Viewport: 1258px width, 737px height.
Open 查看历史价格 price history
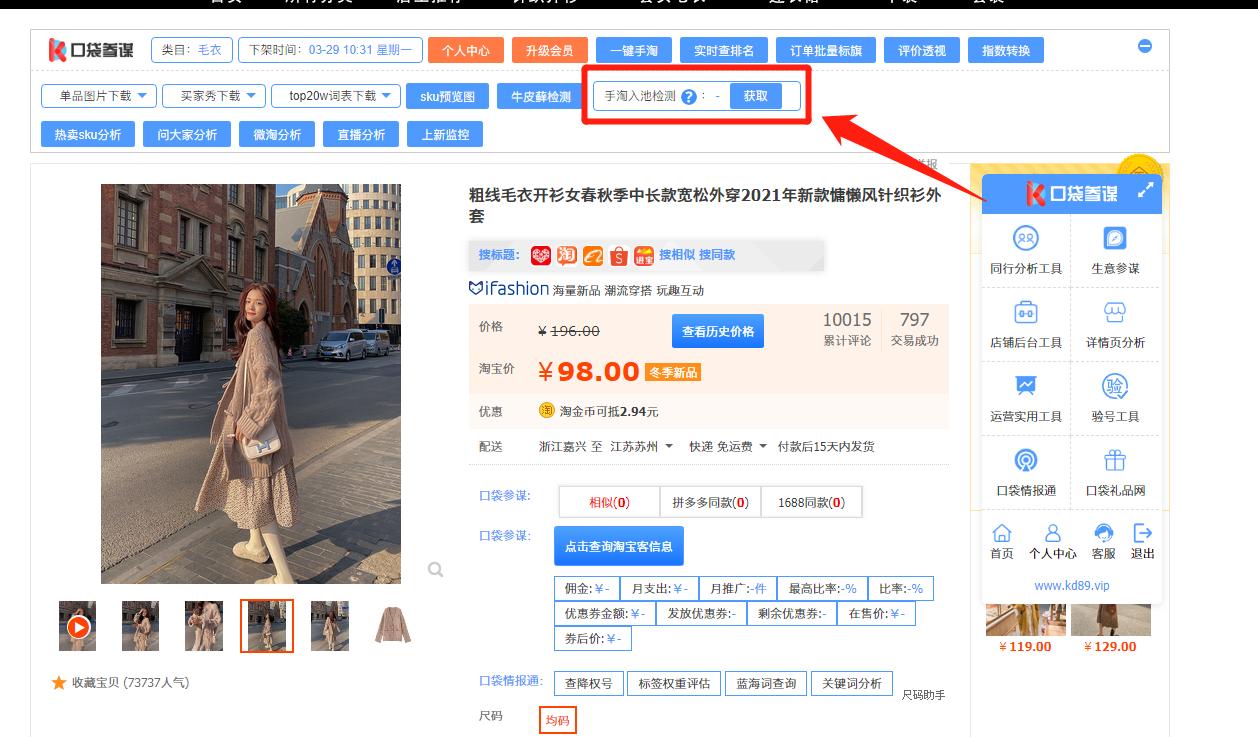717,330
